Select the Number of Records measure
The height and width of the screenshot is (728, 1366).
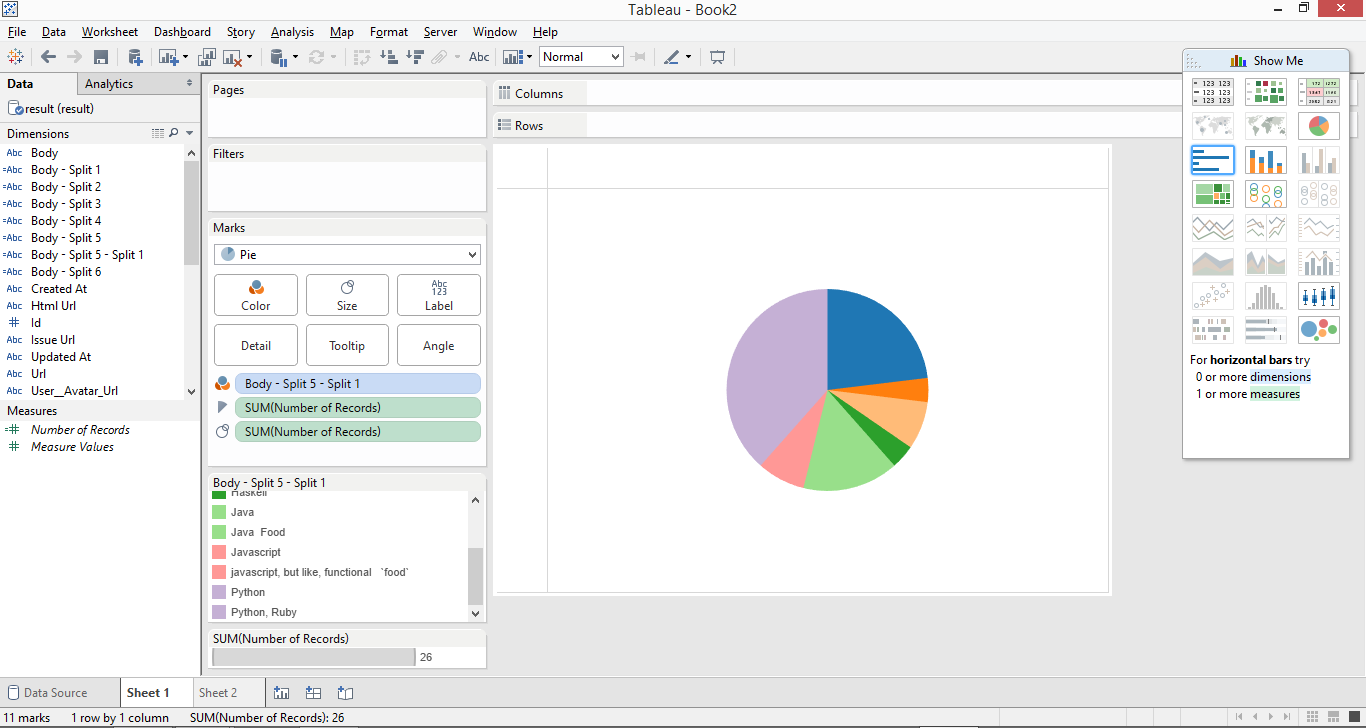[80, 430]
